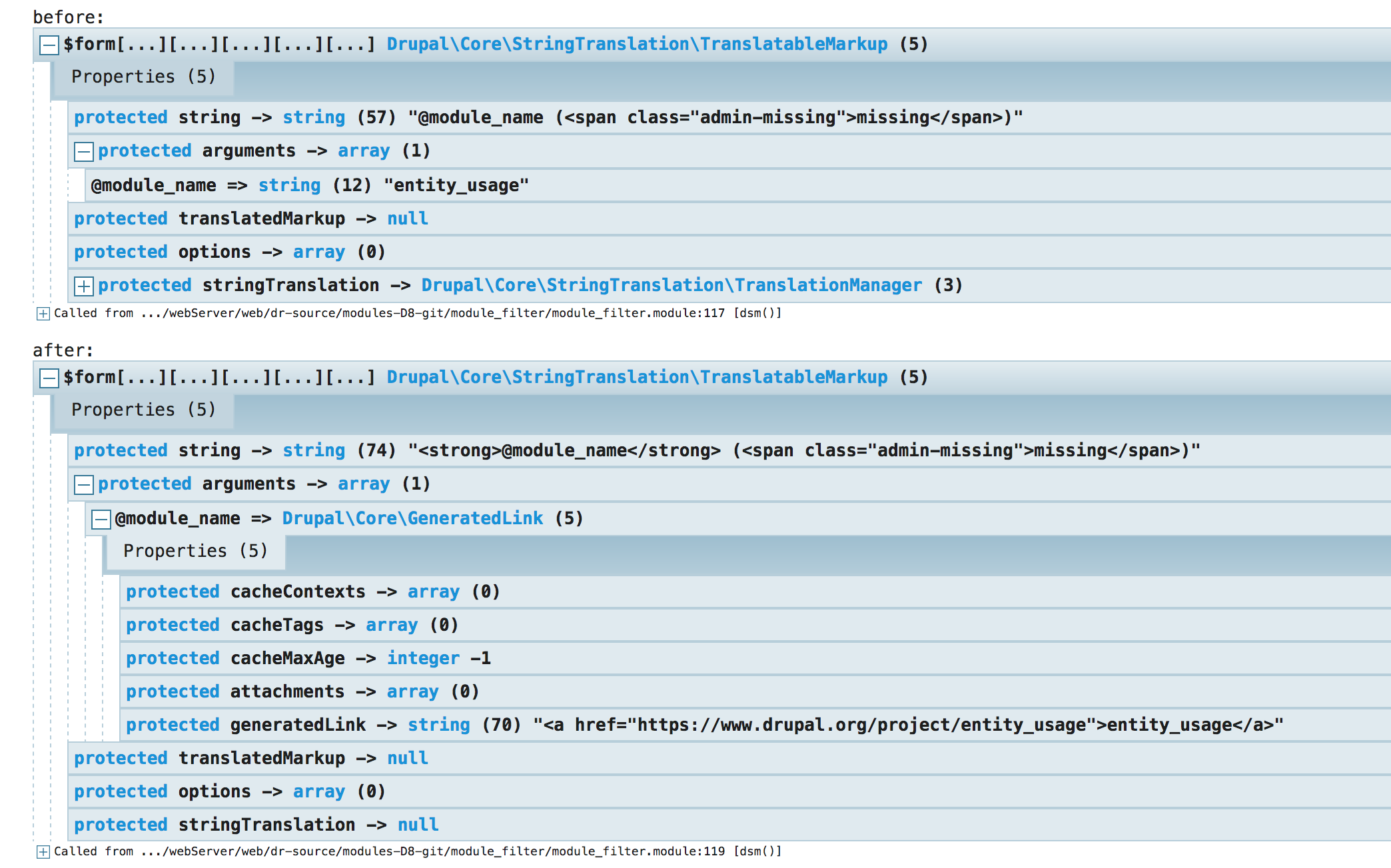This screenshot has width=1391, height=868.
Task: Click translatedMarkup null row in before section
Action: point(729,218)
